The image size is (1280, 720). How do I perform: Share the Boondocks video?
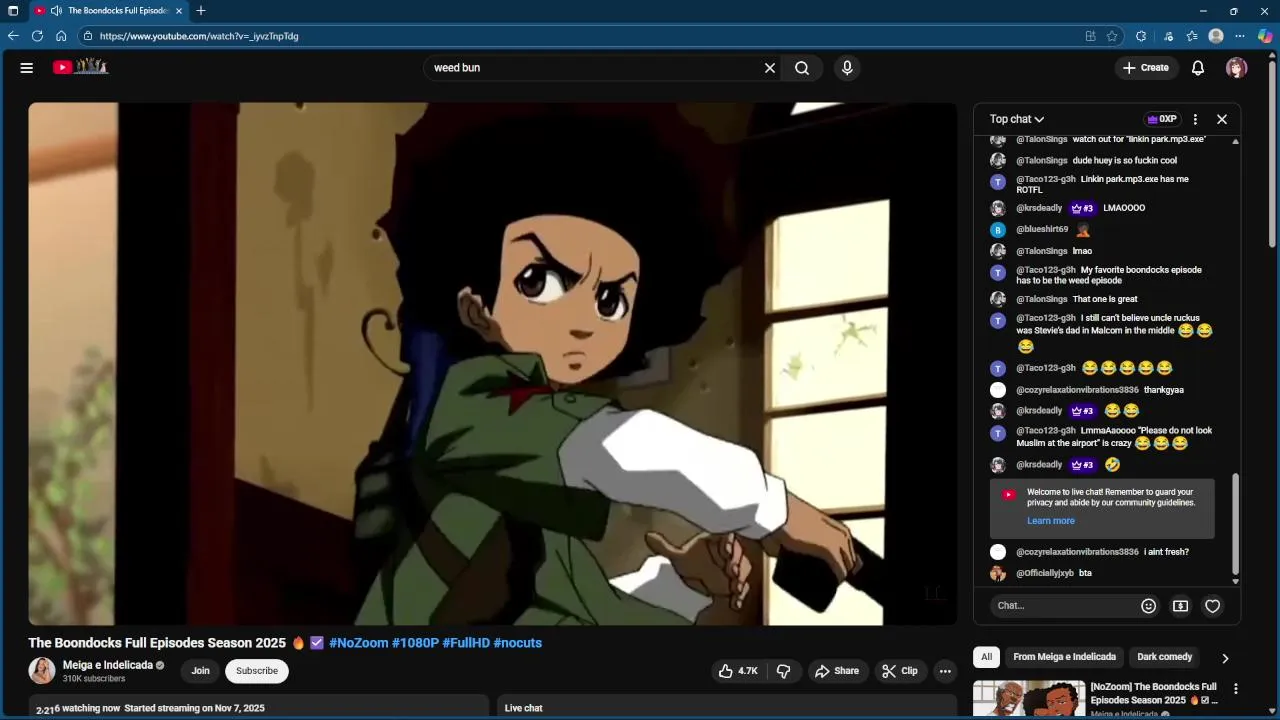point(837,671)
